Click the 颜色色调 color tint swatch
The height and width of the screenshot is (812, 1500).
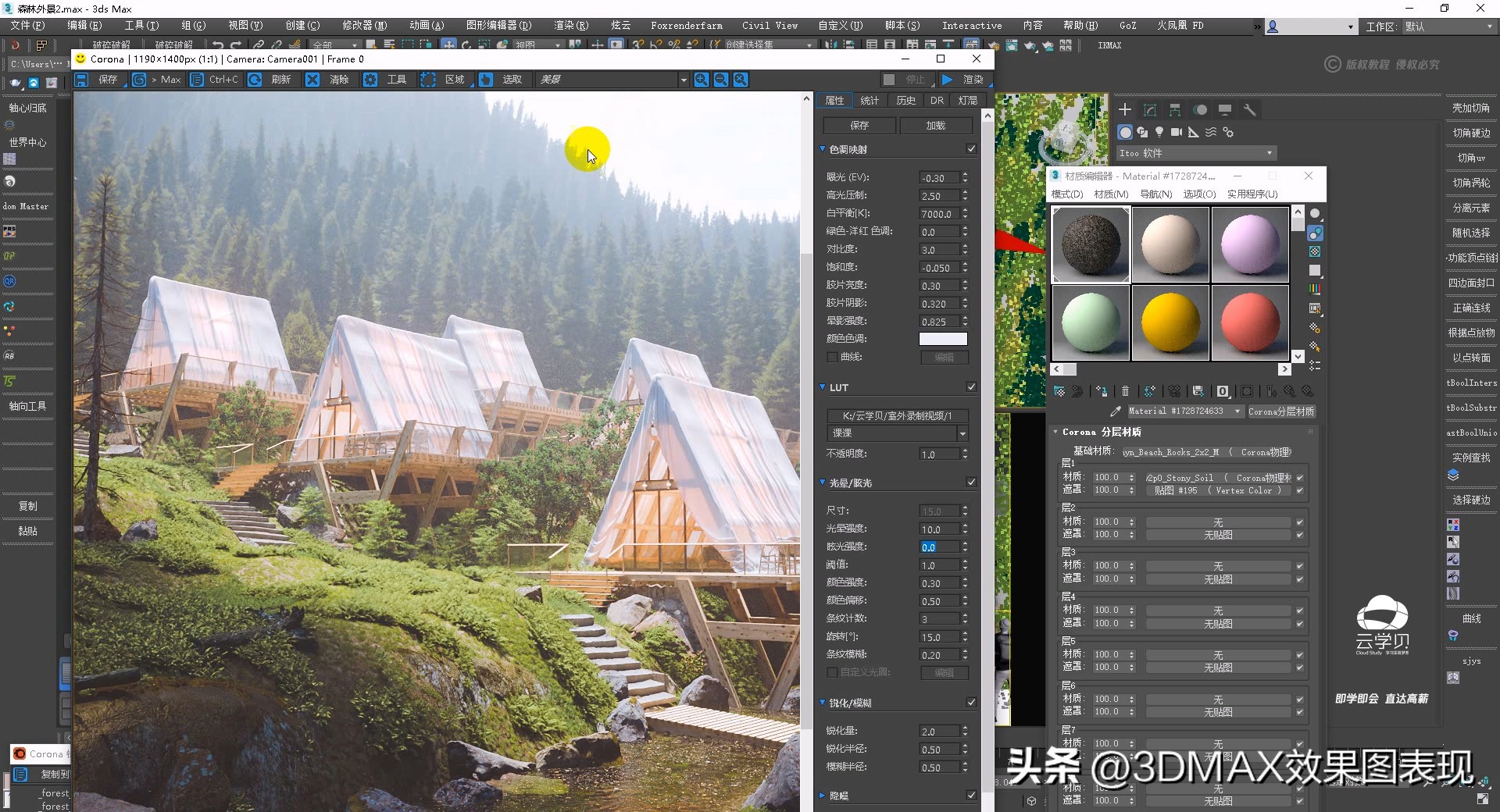click(x=943, y=339)
